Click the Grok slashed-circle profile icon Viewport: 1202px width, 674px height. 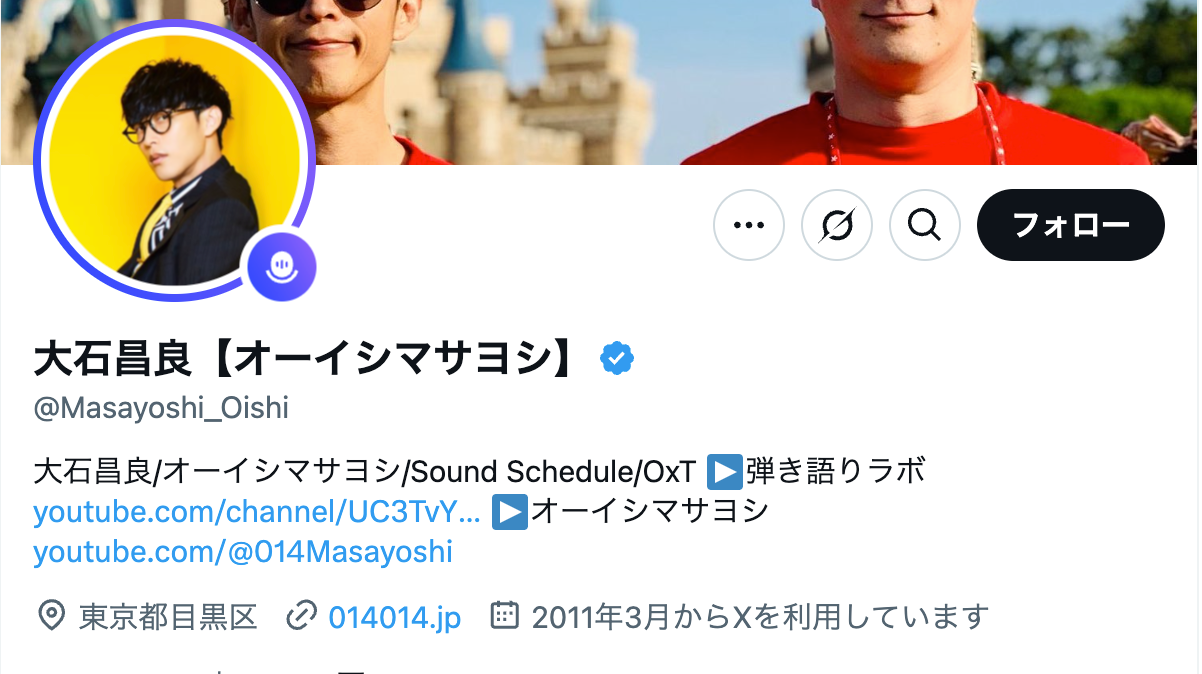coord(837,226)
